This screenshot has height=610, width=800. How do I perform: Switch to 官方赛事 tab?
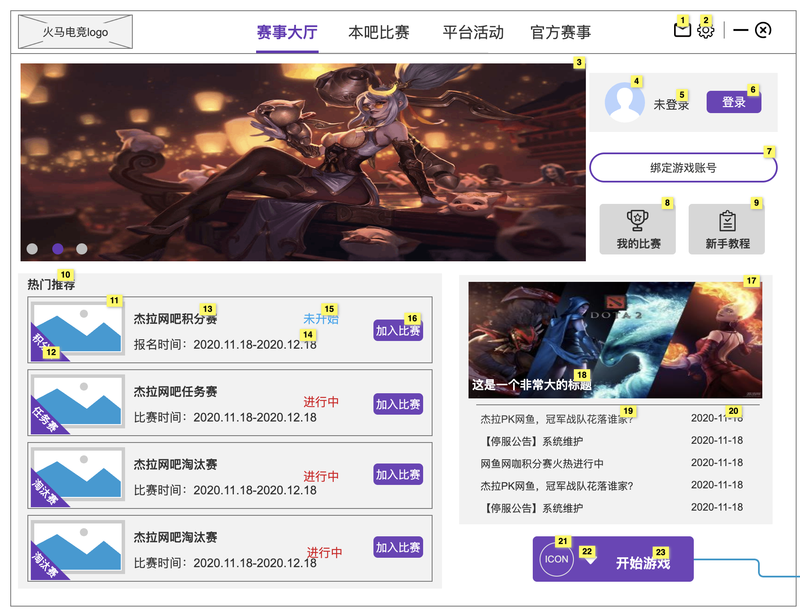tap(560, 32)
